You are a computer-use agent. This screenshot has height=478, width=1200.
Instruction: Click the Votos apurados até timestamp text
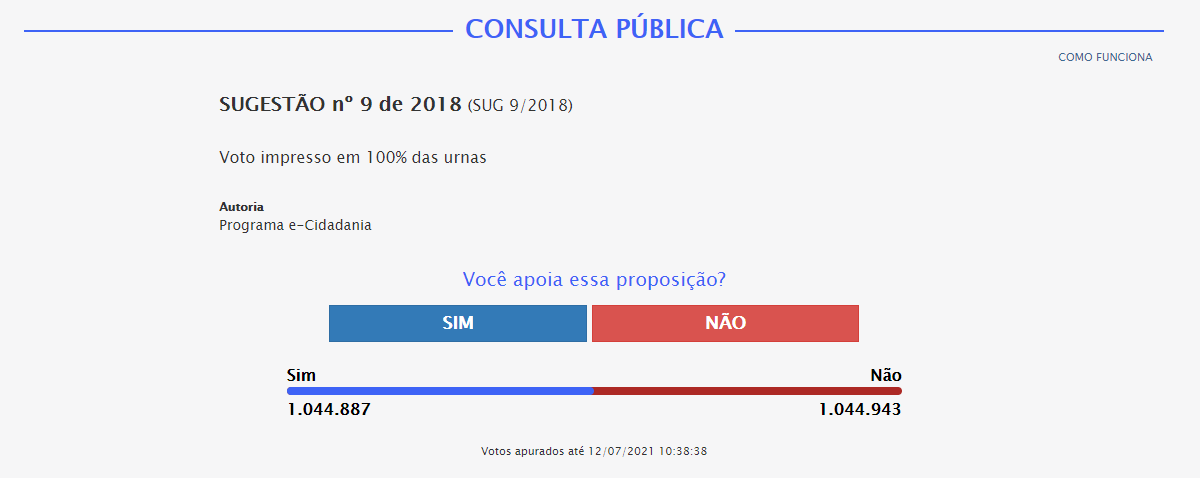594,451
